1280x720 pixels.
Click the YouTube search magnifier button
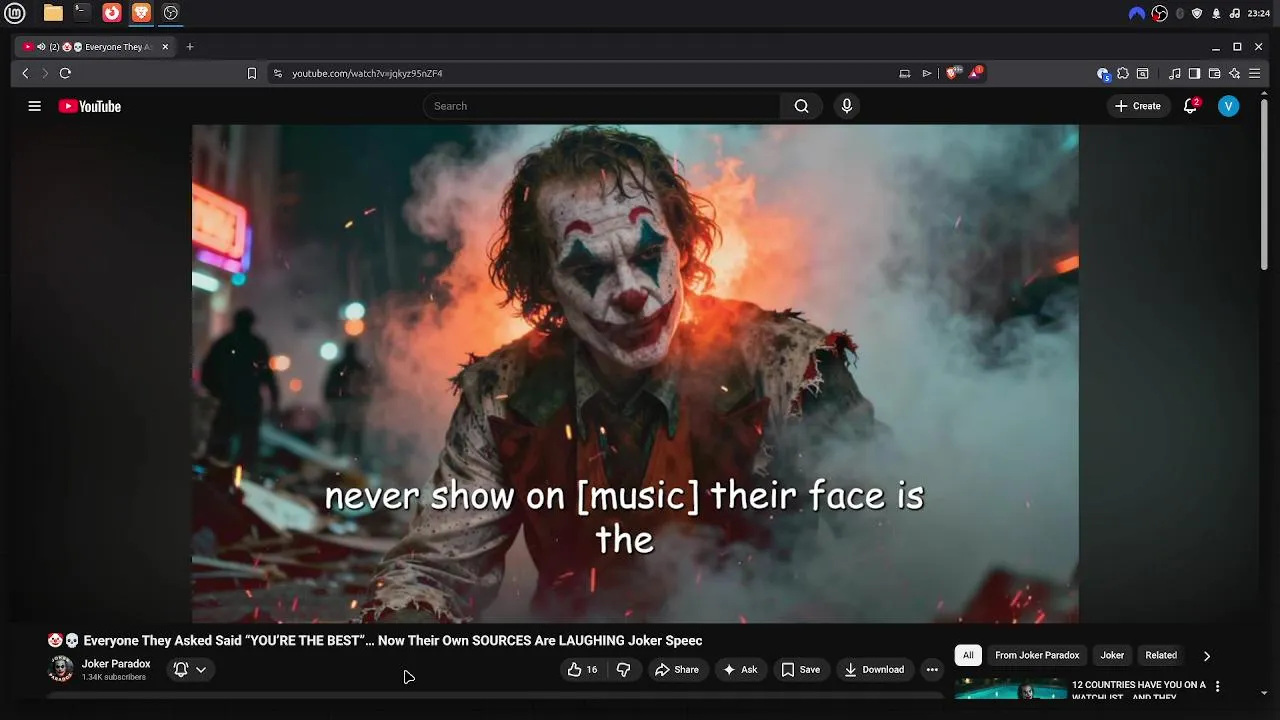click(801, 106)
